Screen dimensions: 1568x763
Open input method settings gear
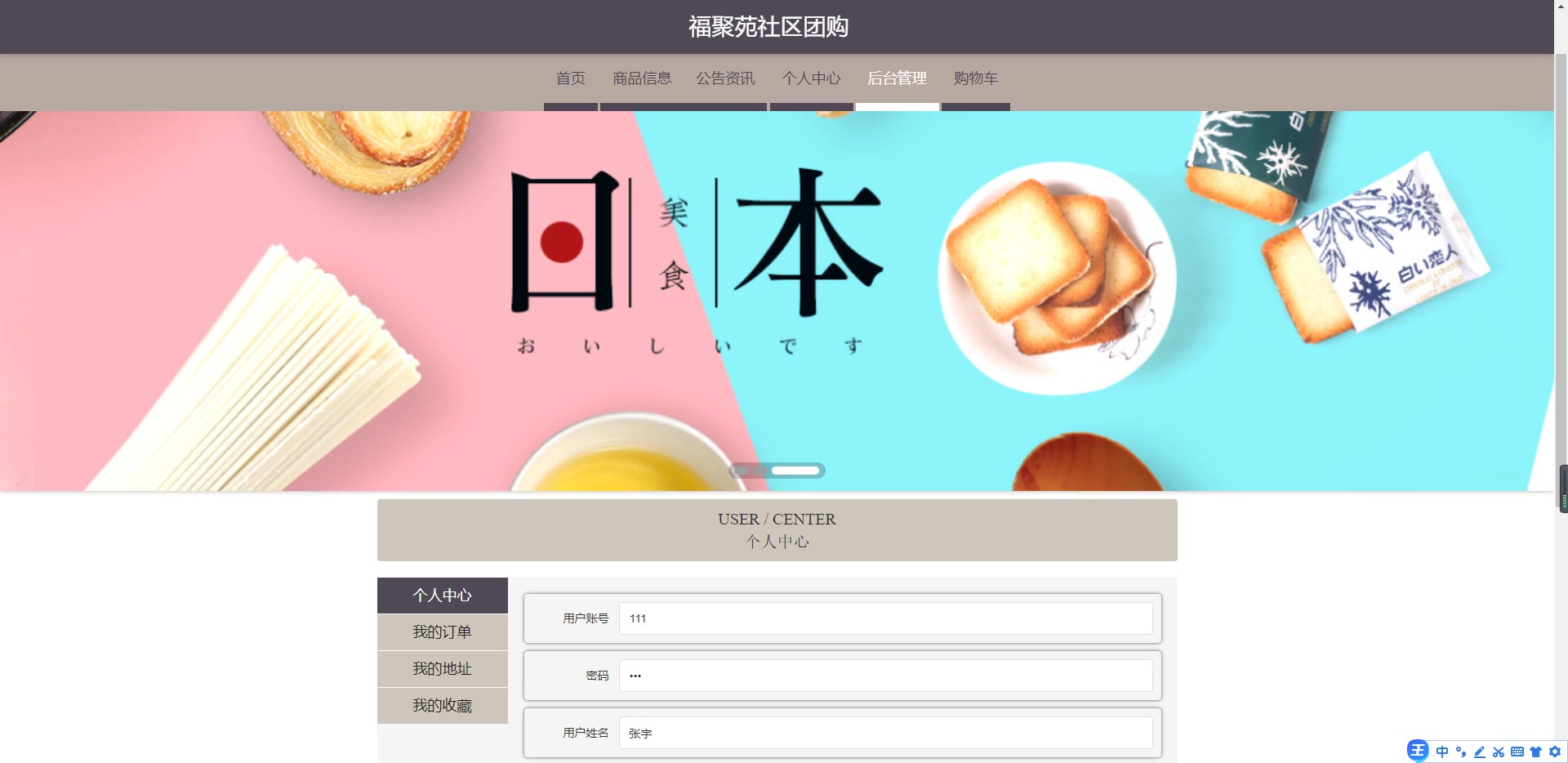pos(1555,752)
